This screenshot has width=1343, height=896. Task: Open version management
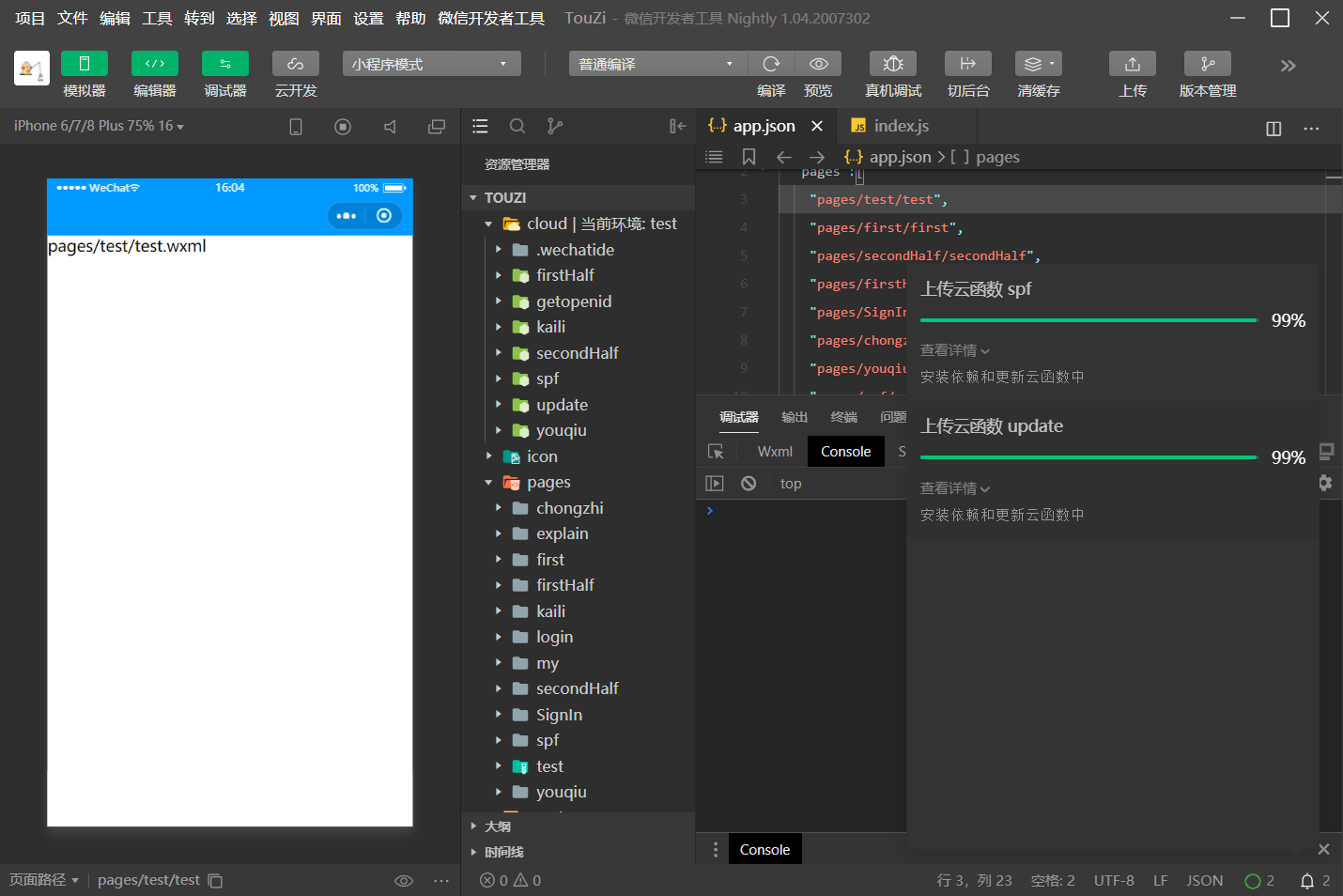point(1208,63)
